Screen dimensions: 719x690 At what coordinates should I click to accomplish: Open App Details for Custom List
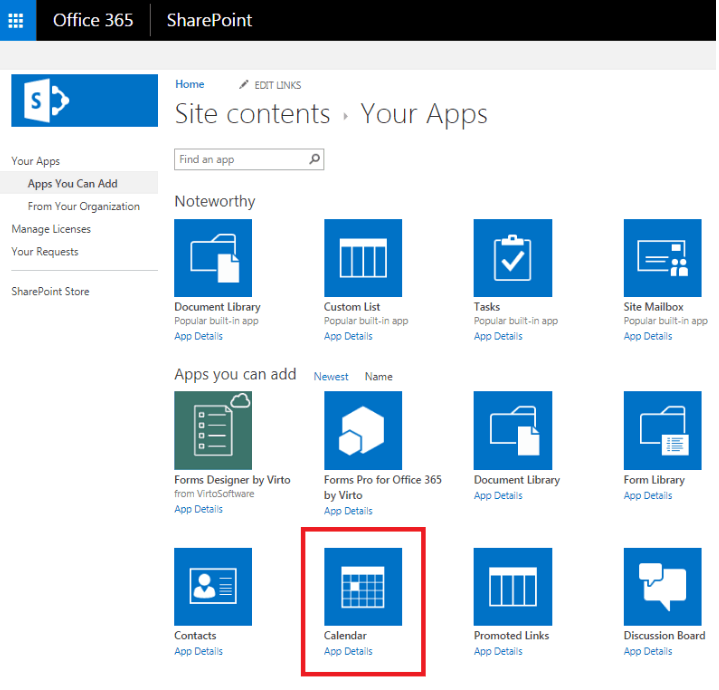coord(348,336)
